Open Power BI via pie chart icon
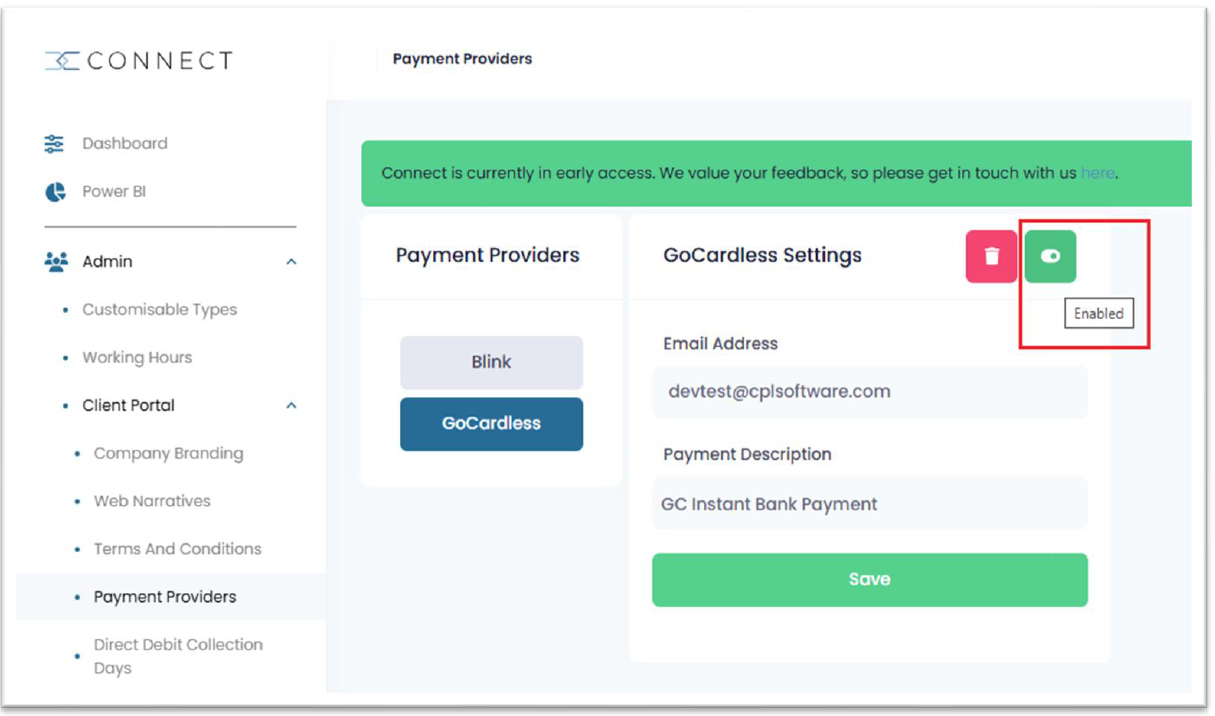 (x=55, y=191)
